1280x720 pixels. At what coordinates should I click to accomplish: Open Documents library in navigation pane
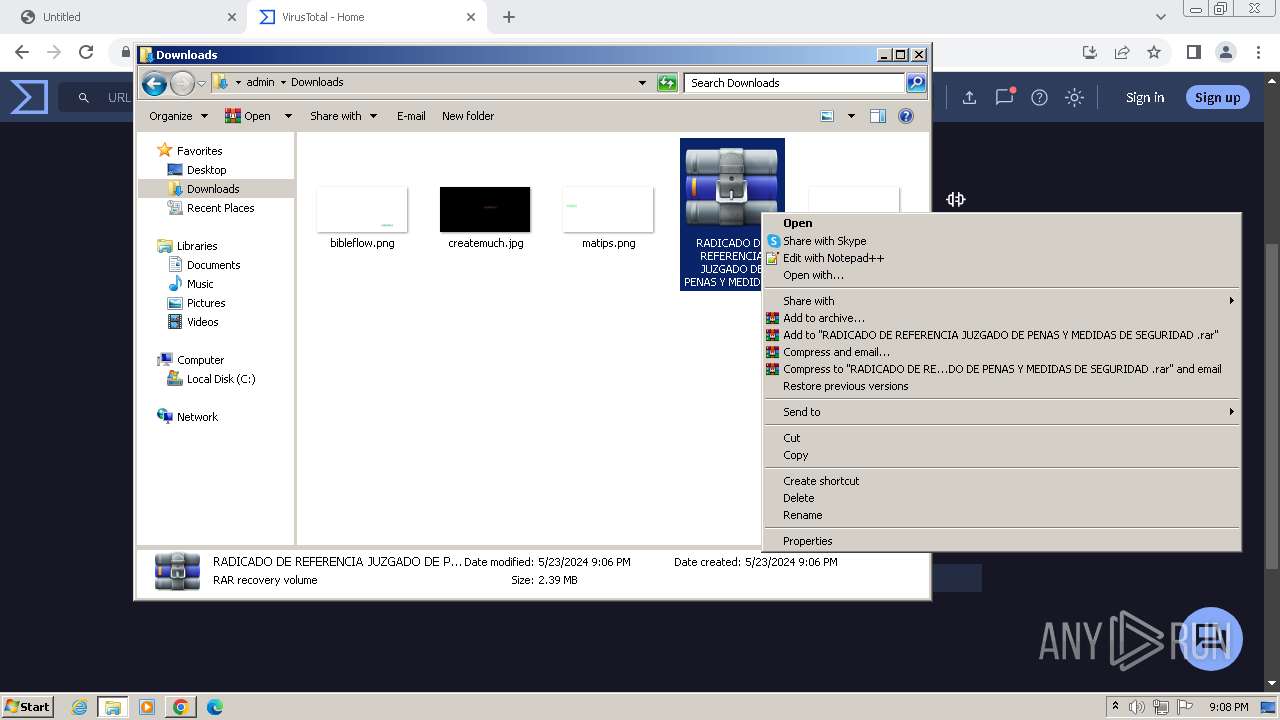pyautogui.click(x=213, y=265)
